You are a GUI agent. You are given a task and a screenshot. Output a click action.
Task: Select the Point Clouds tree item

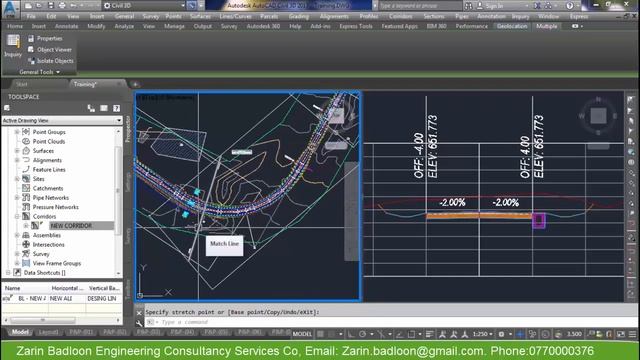[x=49, y=141]
